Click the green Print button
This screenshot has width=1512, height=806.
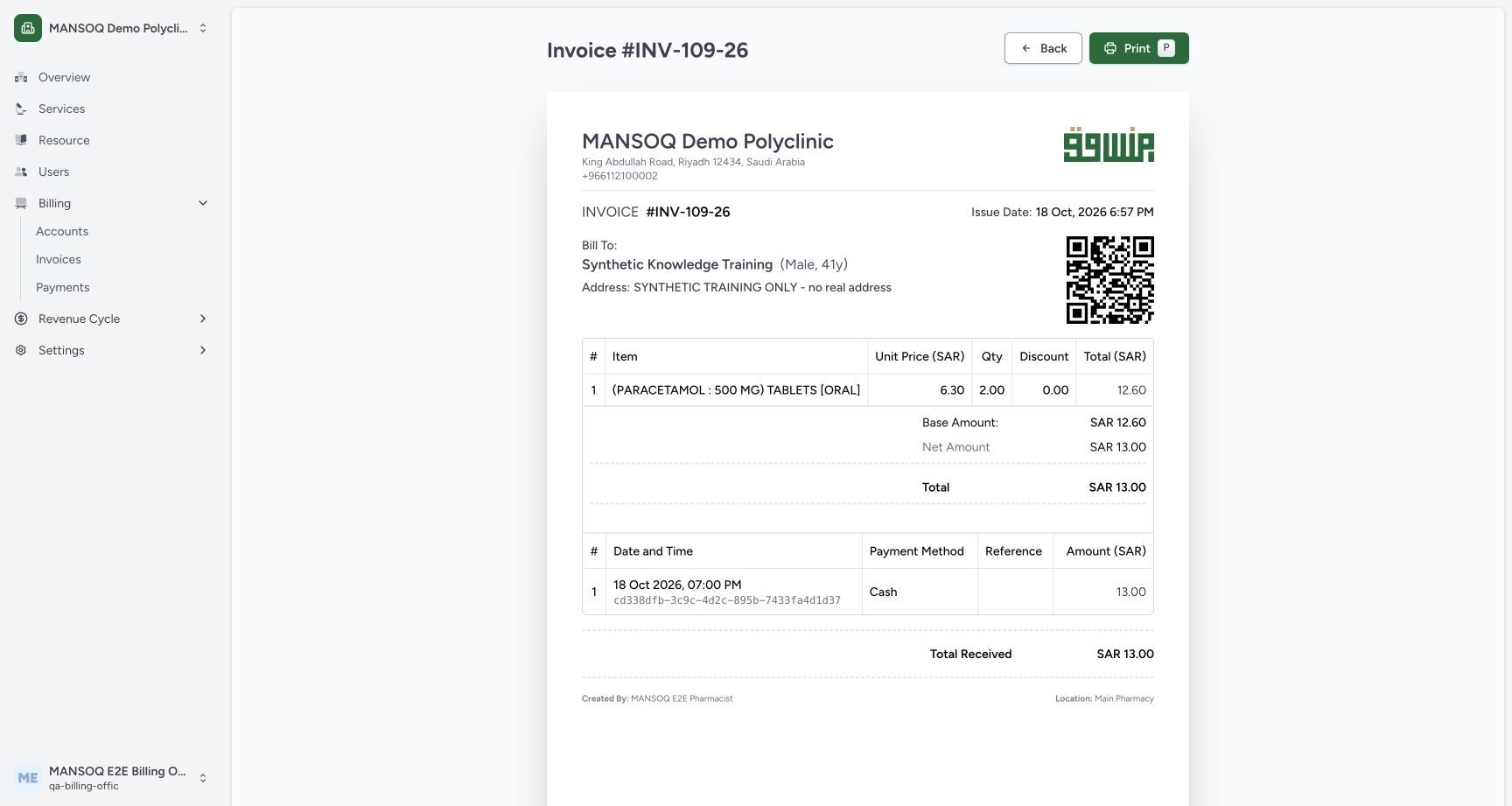pos(1138,48)
